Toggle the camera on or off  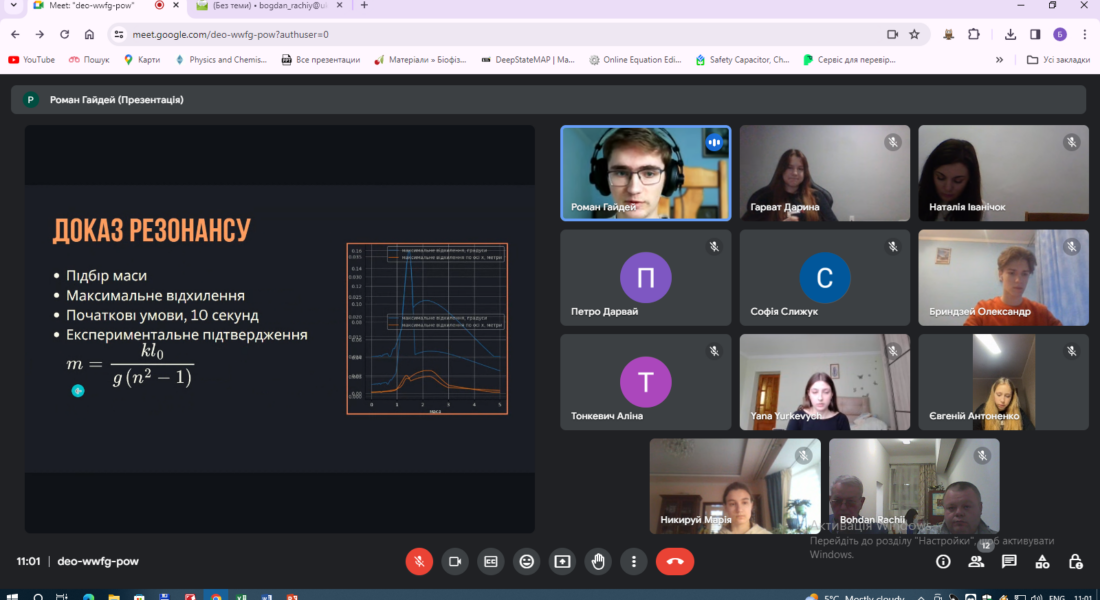click(x=455, y=561)
